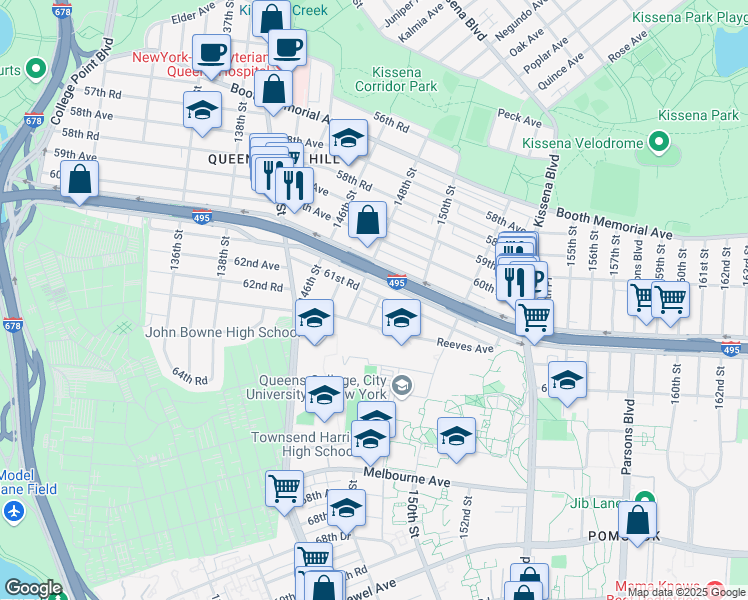Viewport: 748px width, 600px height.
Task: Click Kissena Velodrome green pin
Action: click(658, 143)
